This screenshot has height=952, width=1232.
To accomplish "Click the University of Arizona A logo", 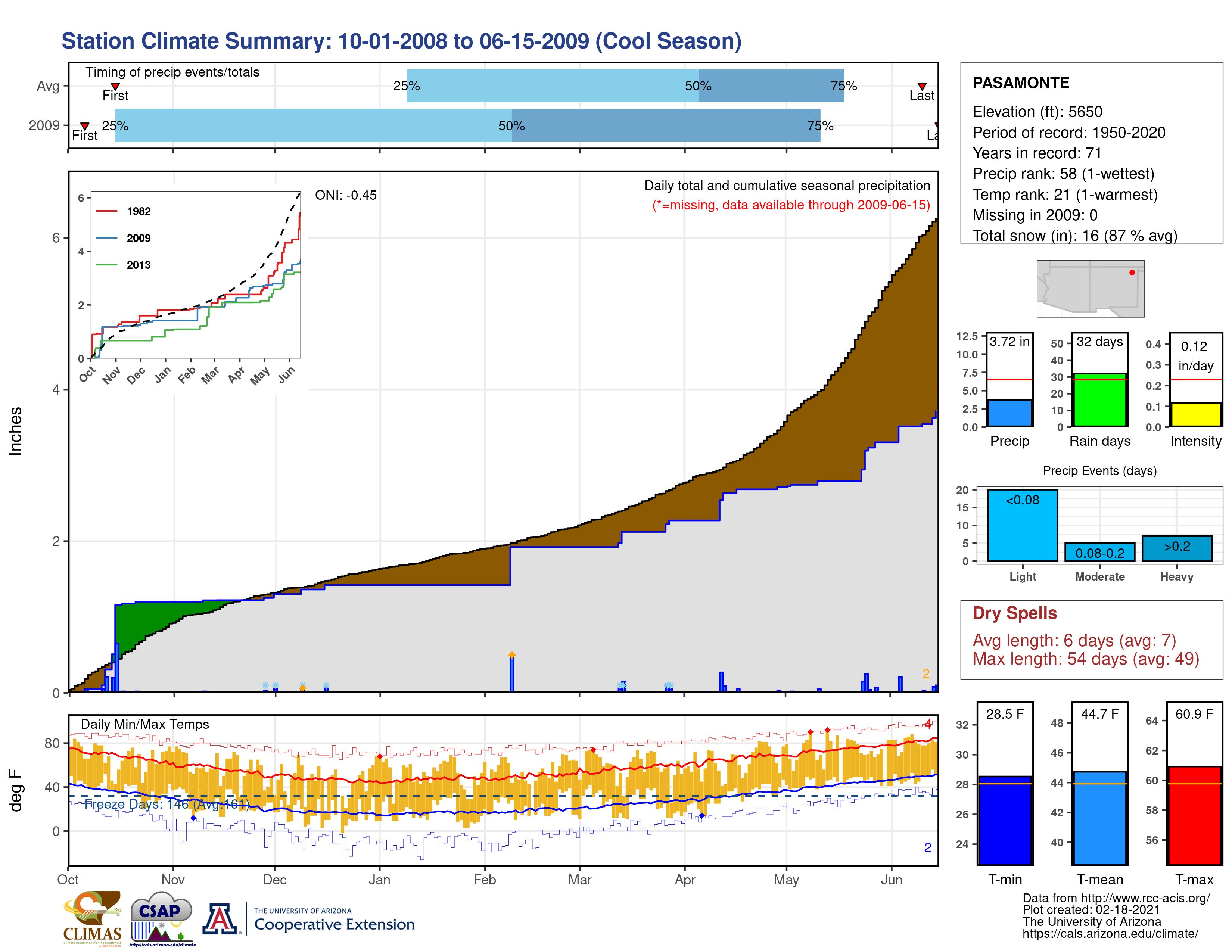I will [x=220, y=919].
